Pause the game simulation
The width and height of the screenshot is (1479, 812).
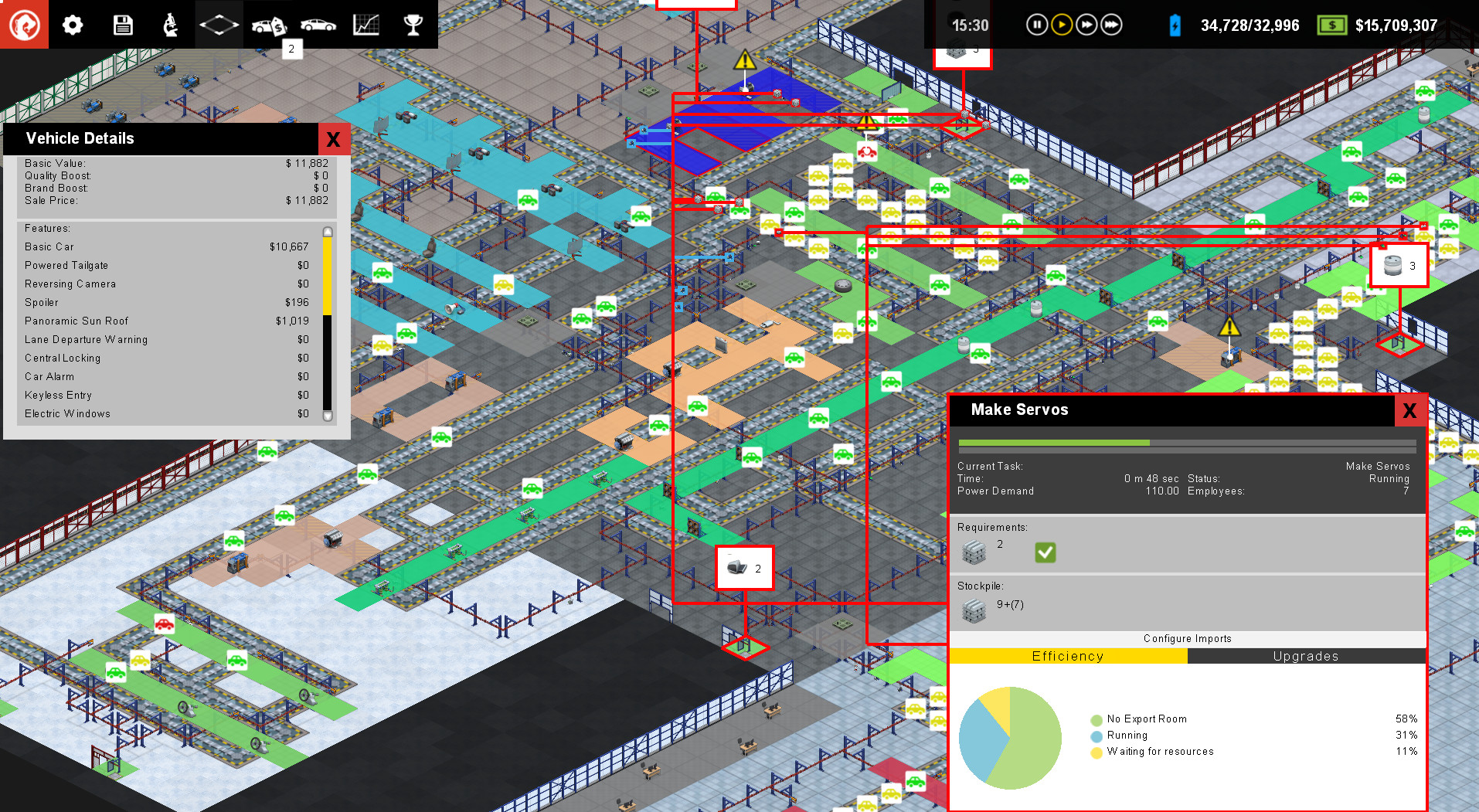coord(1036,25)
